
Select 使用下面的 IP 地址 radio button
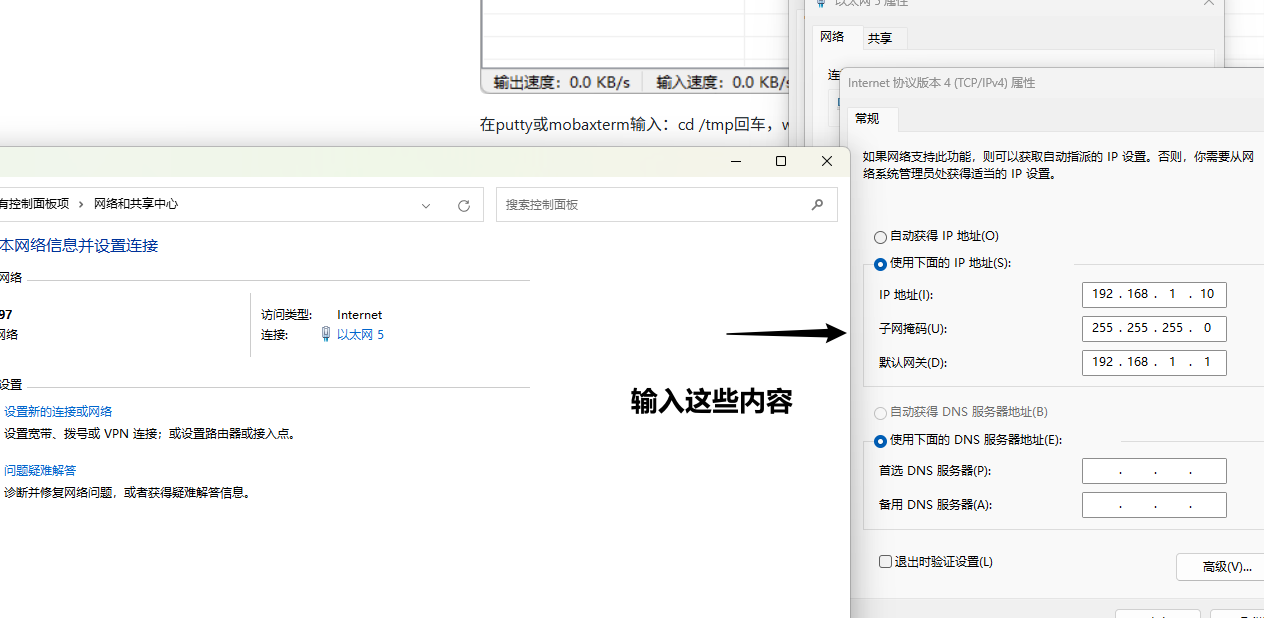coord(880,264)
